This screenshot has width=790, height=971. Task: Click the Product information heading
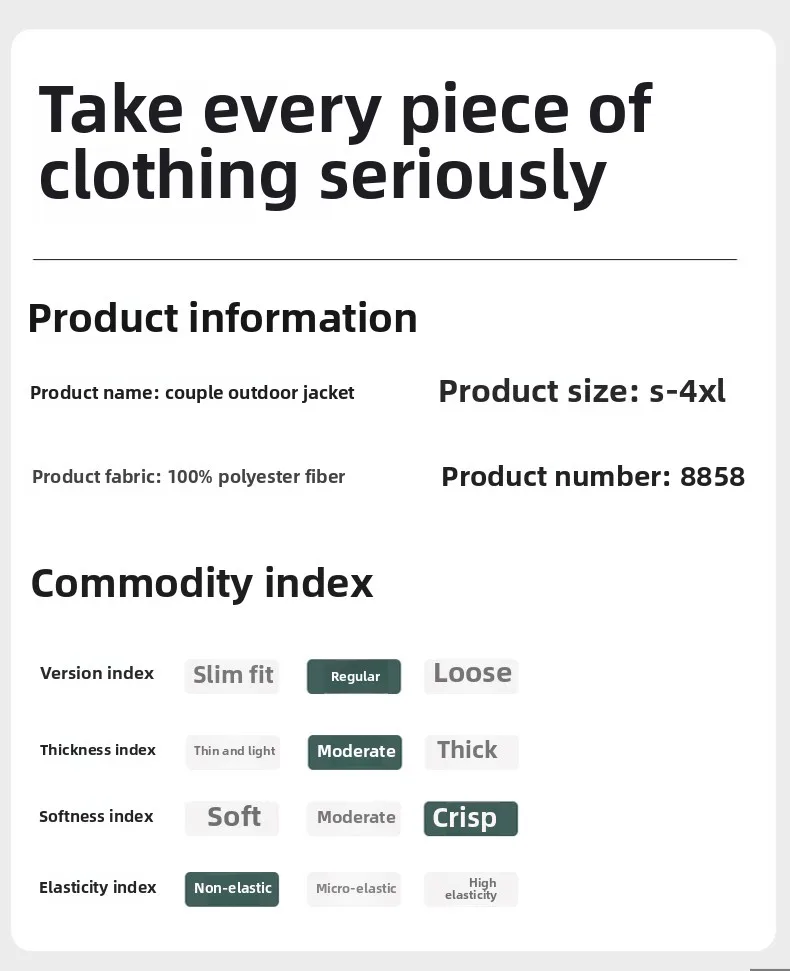(x=222, y=318)
